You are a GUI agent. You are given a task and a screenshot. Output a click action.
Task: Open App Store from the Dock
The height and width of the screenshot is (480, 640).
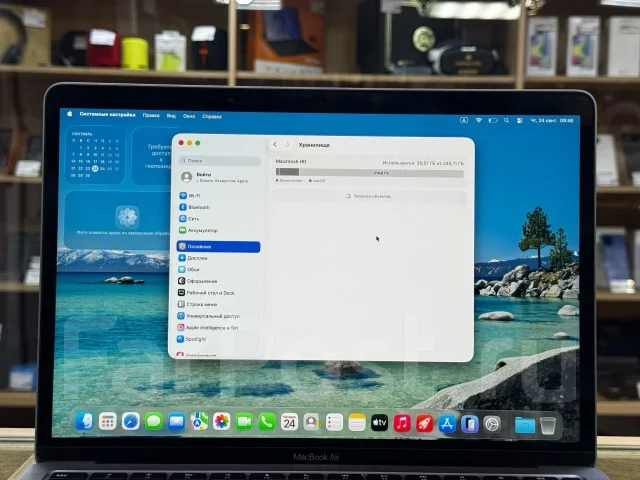click(x=447, y=424)
